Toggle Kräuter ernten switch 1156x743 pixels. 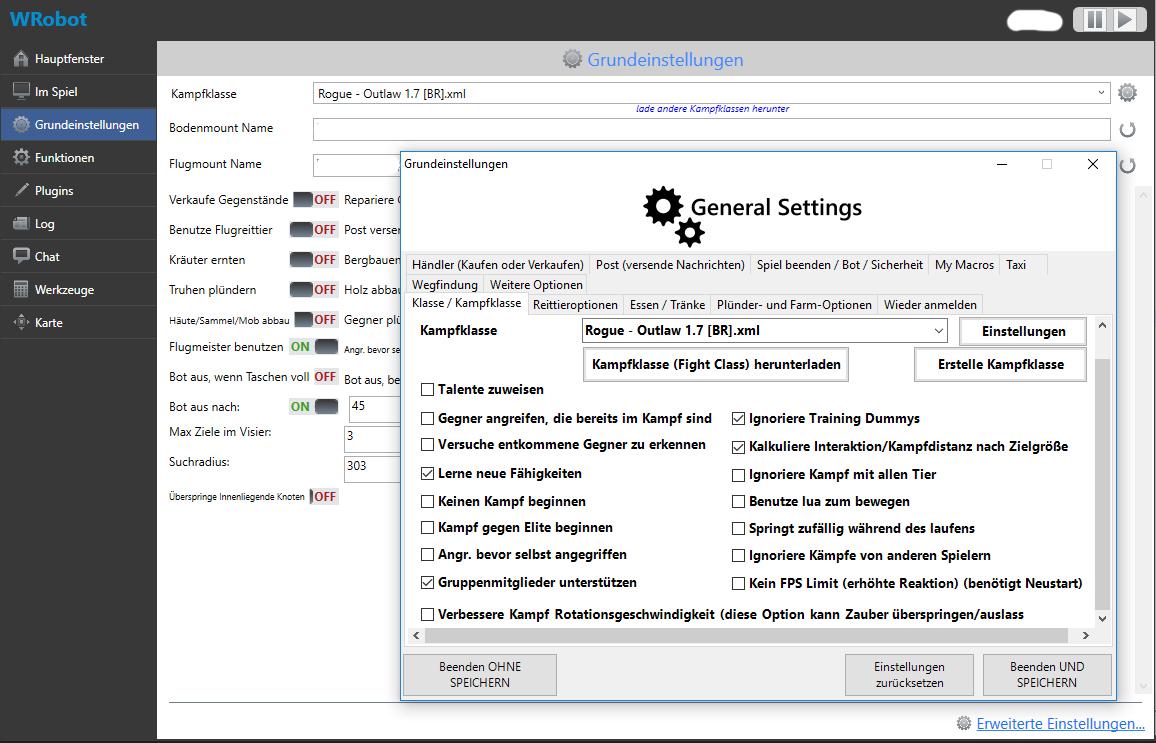[x=313, y=259]
